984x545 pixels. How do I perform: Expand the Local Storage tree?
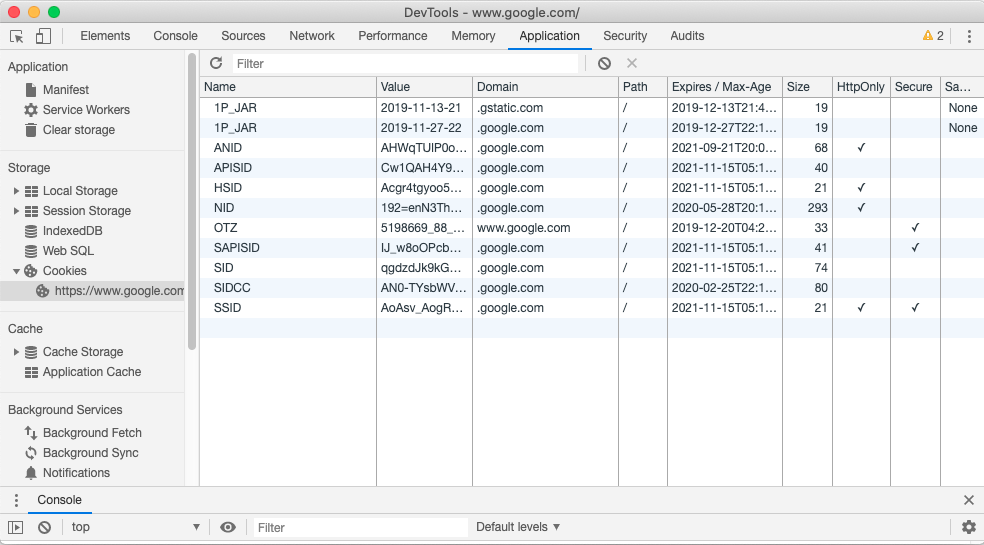[x=16, y=191]
